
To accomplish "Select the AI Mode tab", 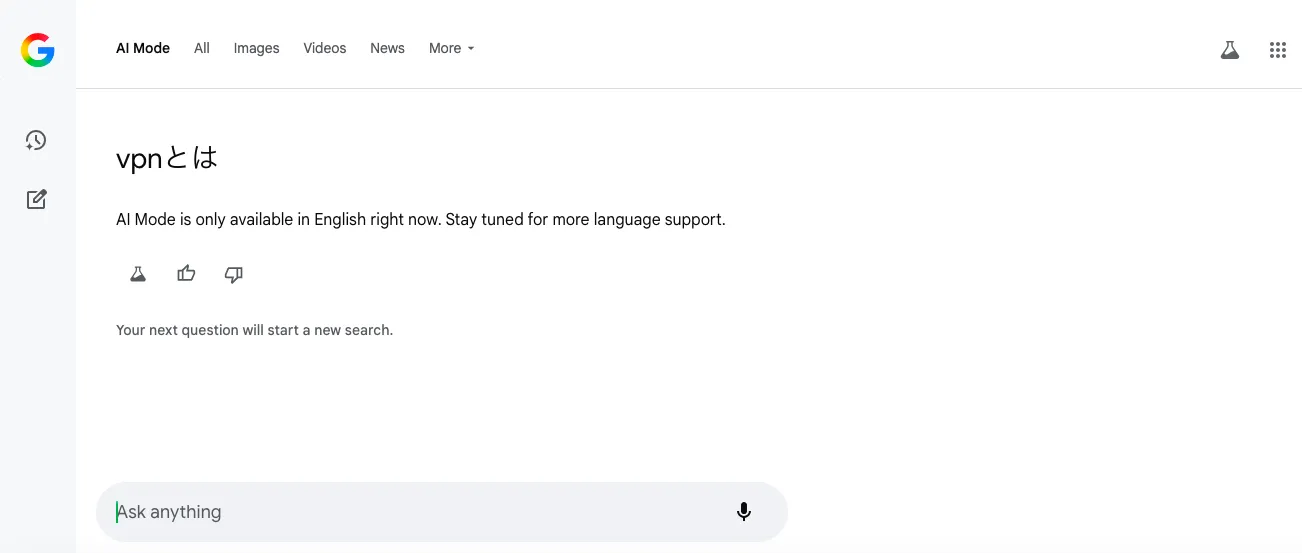I will pyautogui.click(x=143, y=48).
